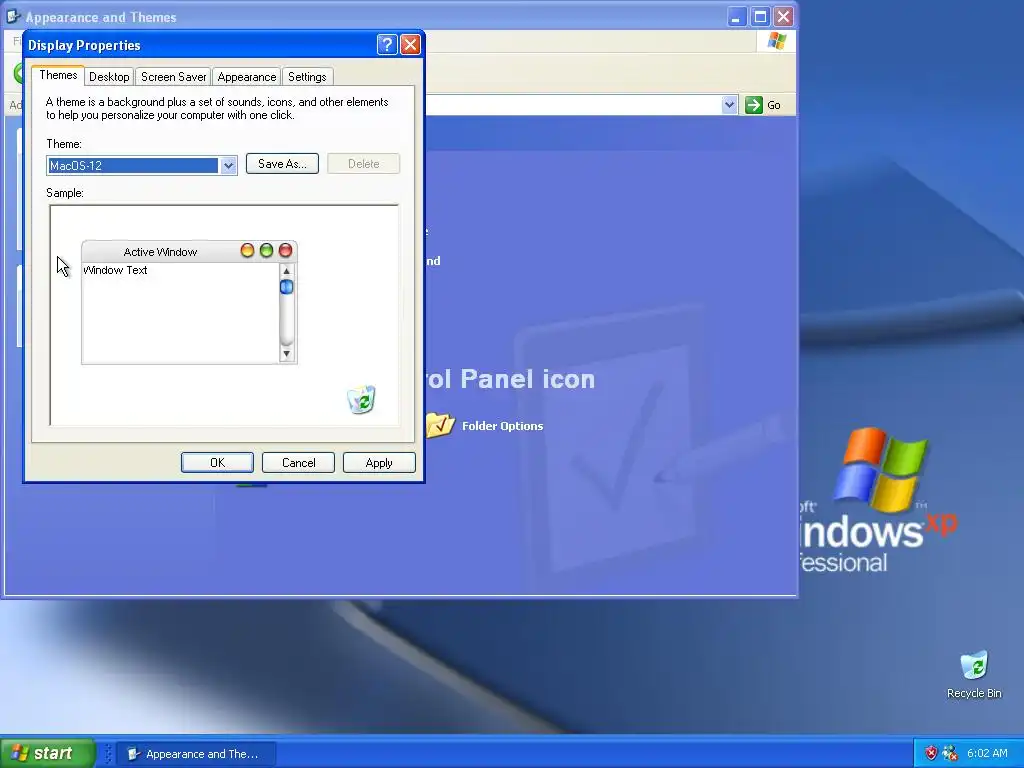The height and width of the screenshot is (768, 1024).
Task: Click the Themes tab
Action: 58,75
